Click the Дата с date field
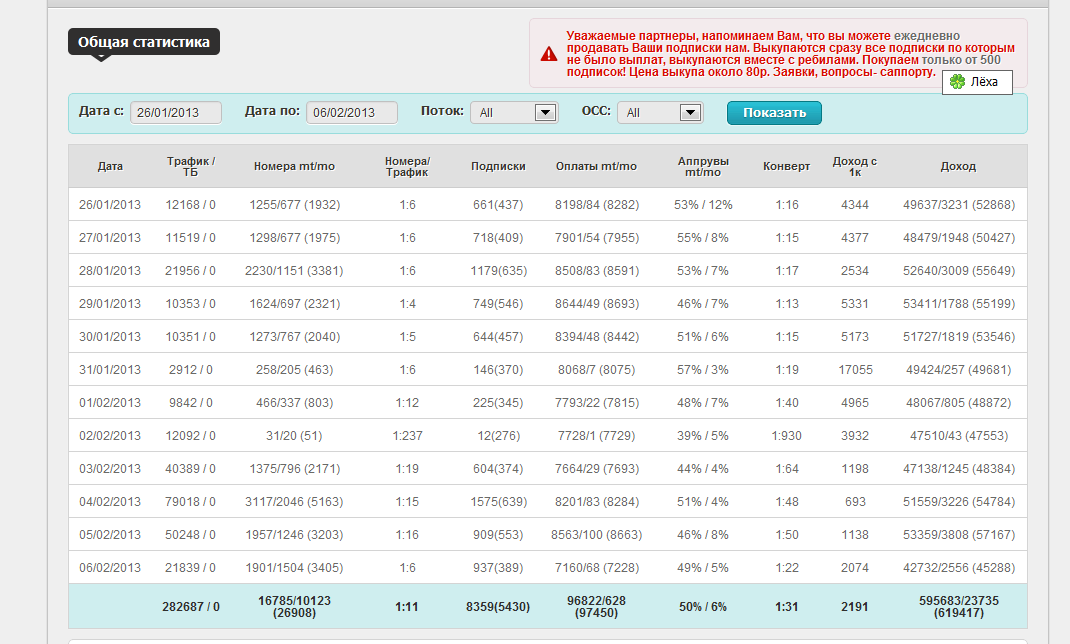1070x644 pixels. click(x=176, y=113)
